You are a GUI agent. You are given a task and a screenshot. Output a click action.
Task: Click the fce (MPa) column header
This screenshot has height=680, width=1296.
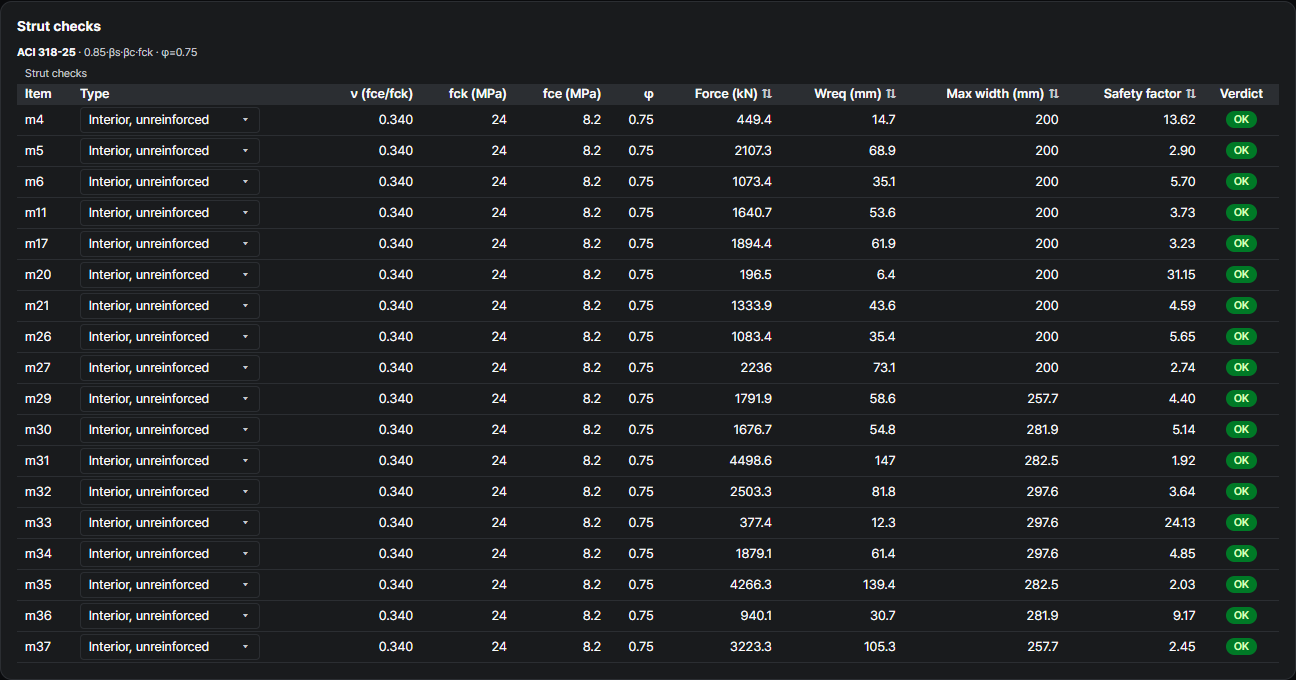click(x=572, y=94)
